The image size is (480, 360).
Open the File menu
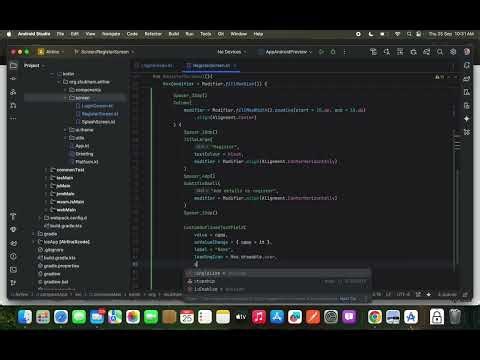[60, 34]
